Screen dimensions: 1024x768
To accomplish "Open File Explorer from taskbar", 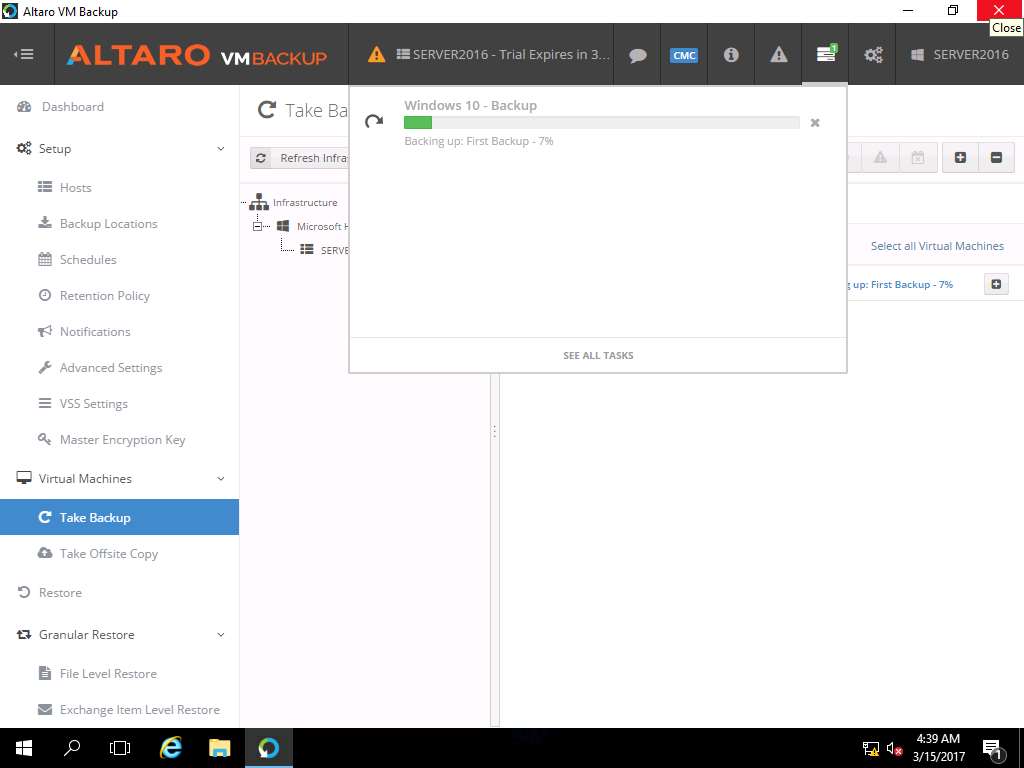I will point(219,748).
